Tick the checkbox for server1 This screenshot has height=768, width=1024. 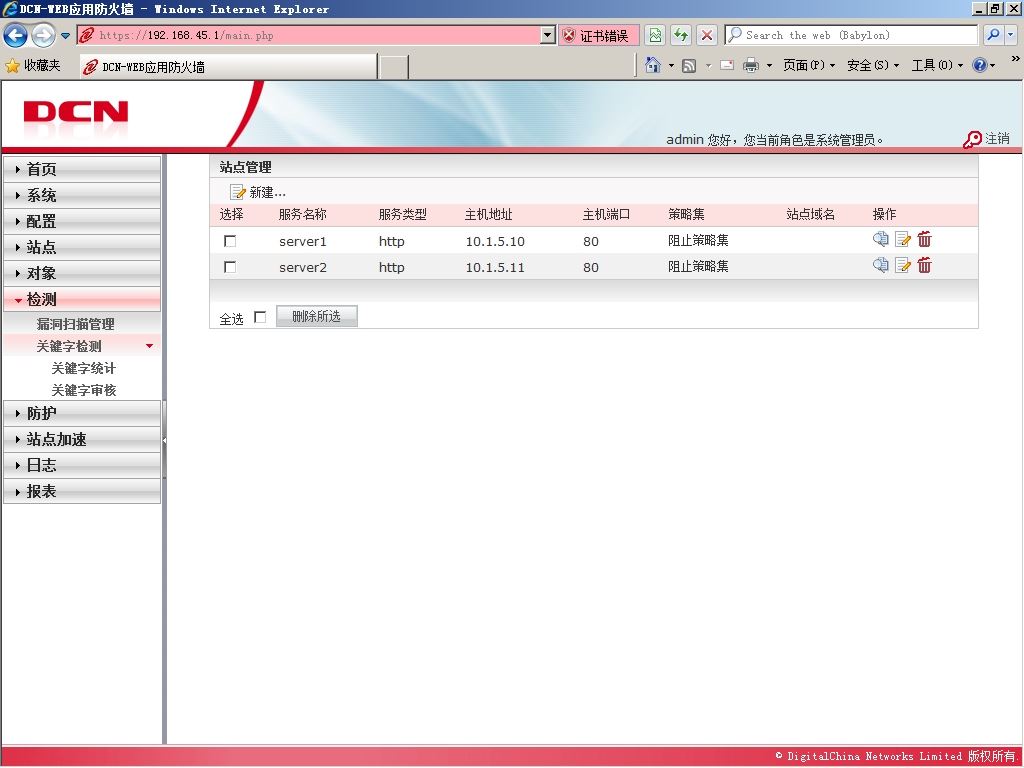point(230,241)
